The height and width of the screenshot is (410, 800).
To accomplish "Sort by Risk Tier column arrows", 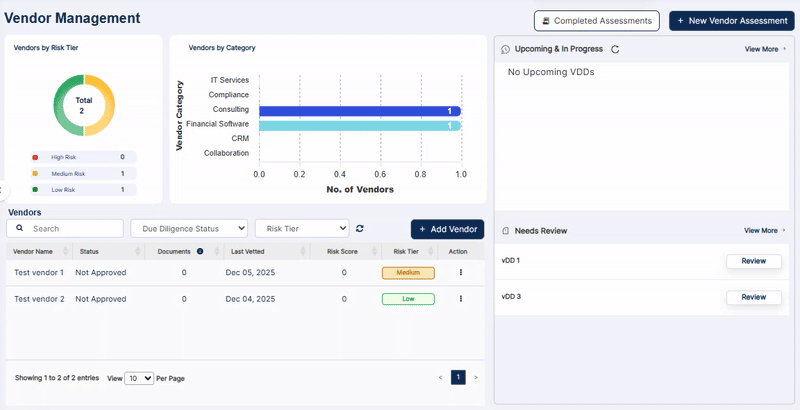I will coord(430,251).
